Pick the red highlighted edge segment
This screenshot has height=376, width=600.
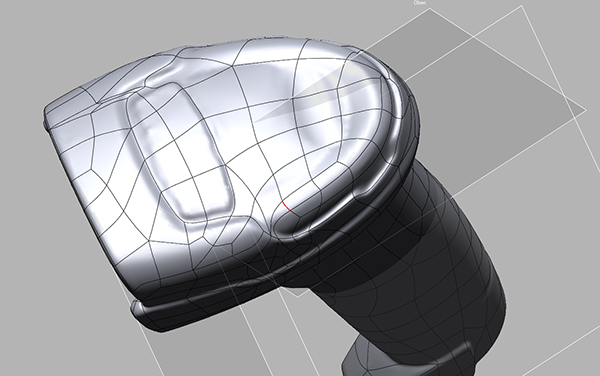[287, 206]
